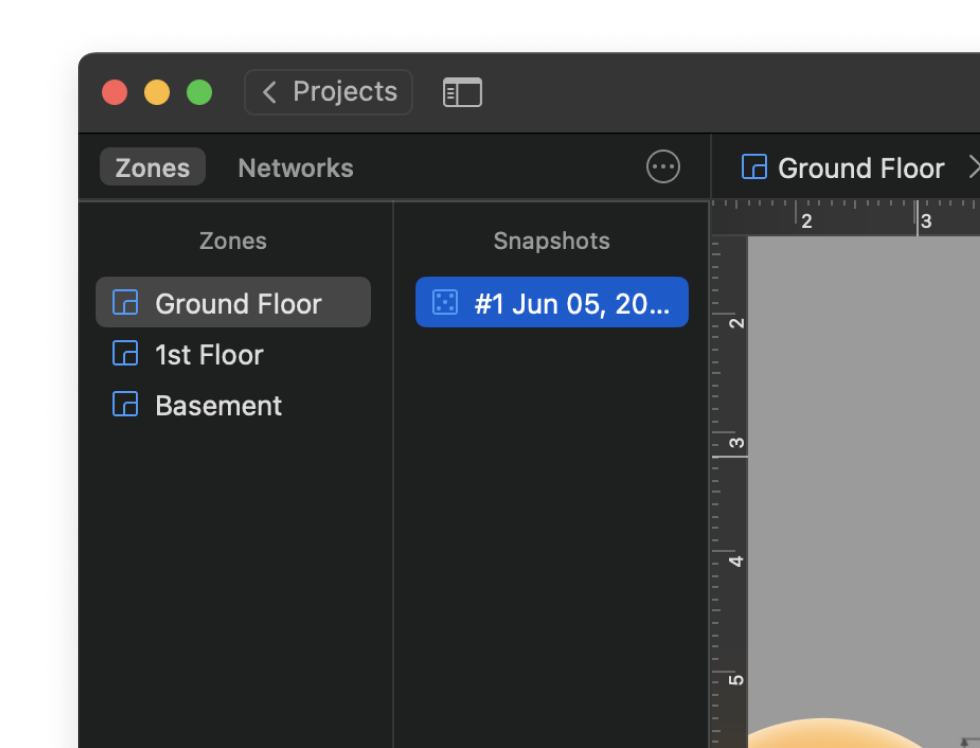Screen dimensions: 980x748
Task: Click the horizontal ruler at mark 2
Action: [806, 220]
